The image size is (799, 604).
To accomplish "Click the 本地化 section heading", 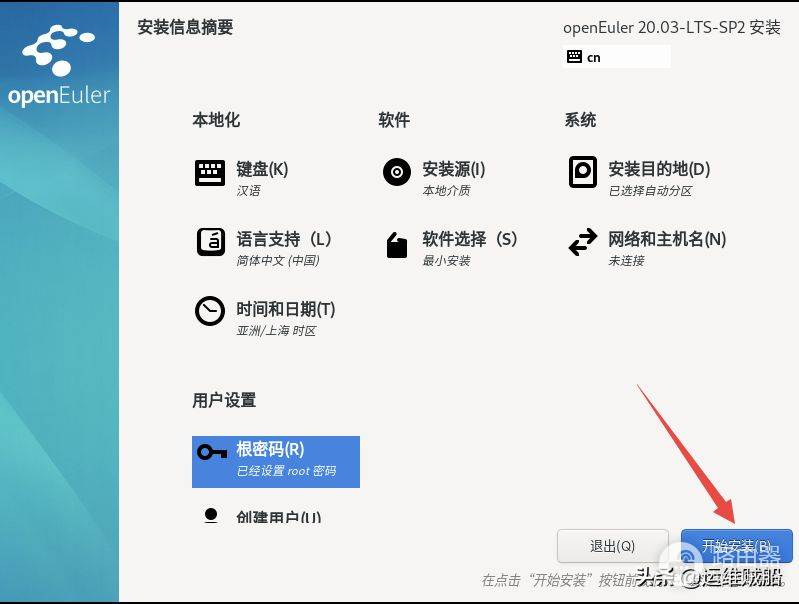I will tap(216, 120).
